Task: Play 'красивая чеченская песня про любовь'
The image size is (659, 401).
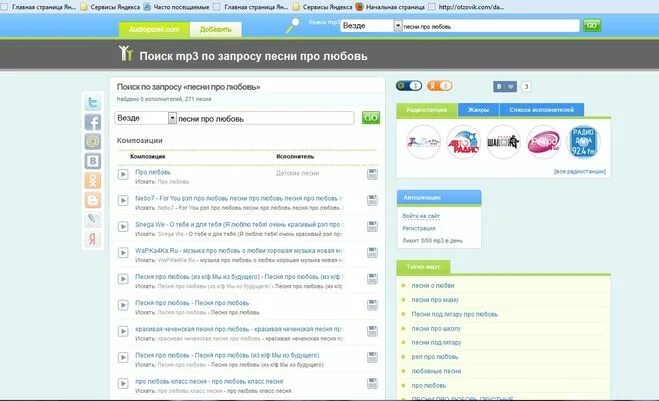Action: click(x=123, y=331)
